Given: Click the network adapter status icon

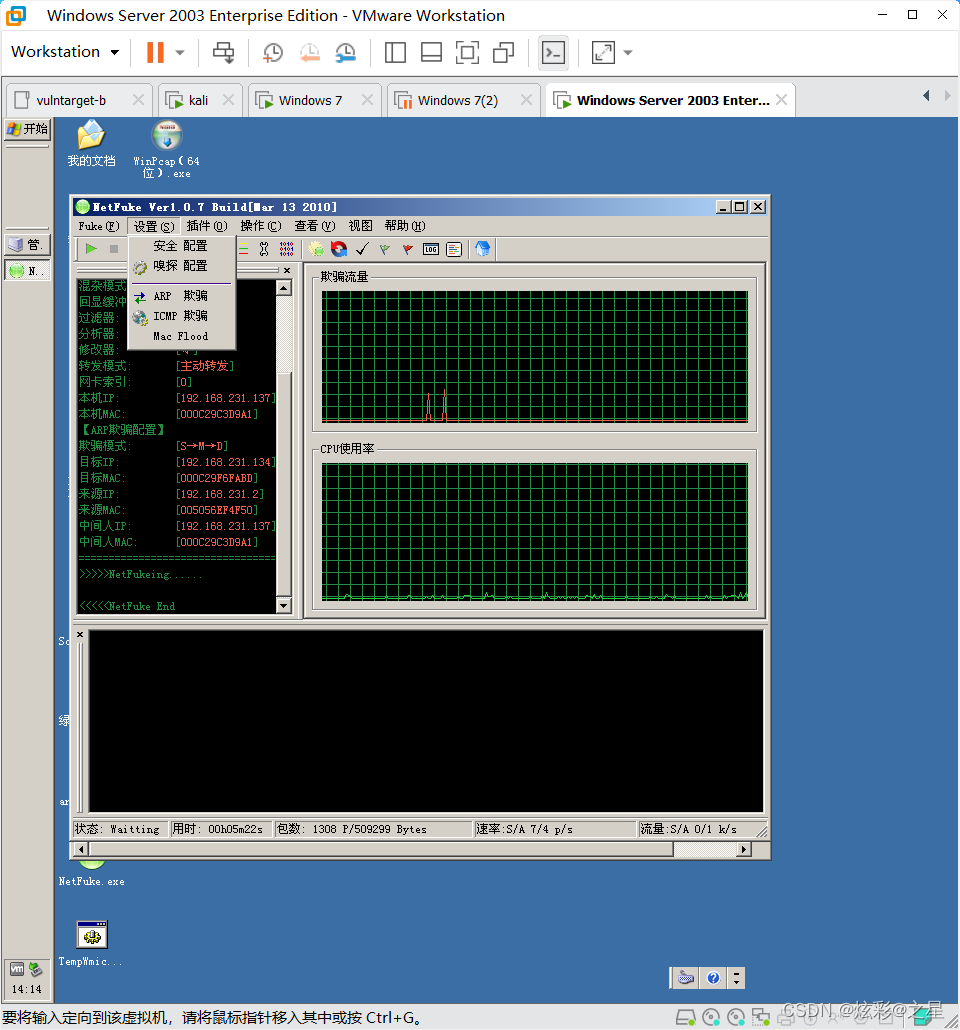Looking at the screenshot, I should pos(761,1018).
